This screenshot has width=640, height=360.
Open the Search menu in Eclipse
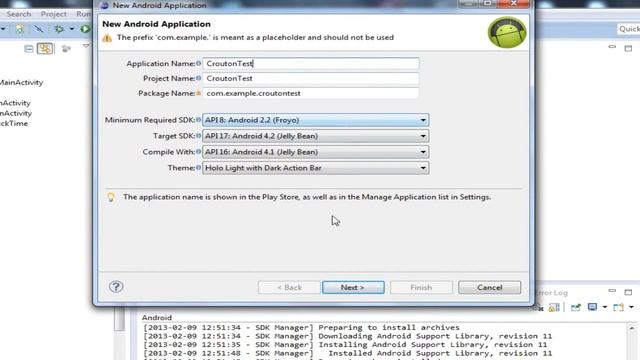click(x=19, y=14)
